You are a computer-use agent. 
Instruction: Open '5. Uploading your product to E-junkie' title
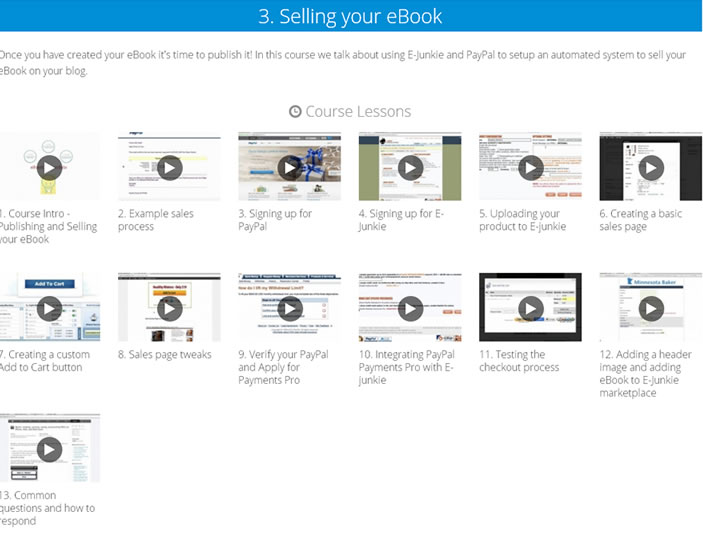click(522, 220)
